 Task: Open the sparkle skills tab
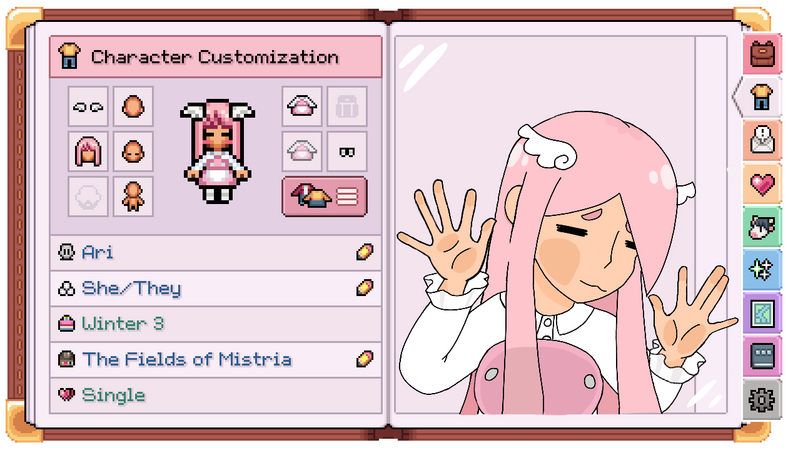(x=762, y=270)
